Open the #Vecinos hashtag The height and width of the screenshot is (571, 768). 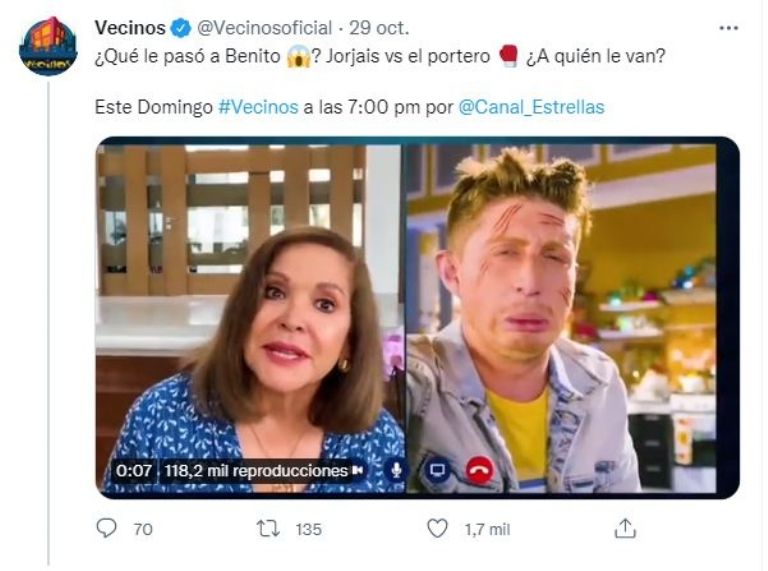click(258, 106)
